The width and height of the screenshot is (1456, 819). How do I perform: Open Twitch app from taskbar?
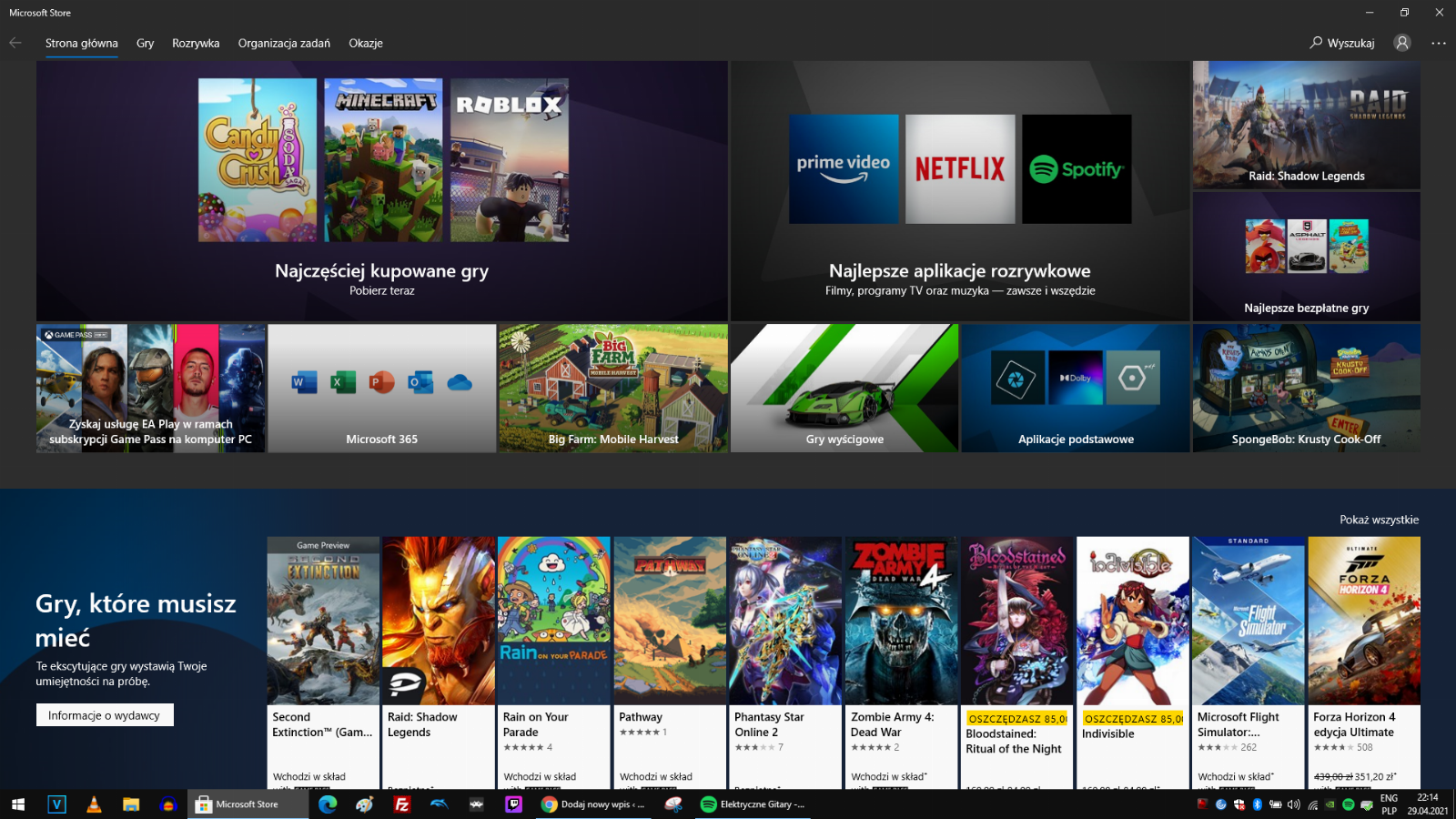pos(513,804)
